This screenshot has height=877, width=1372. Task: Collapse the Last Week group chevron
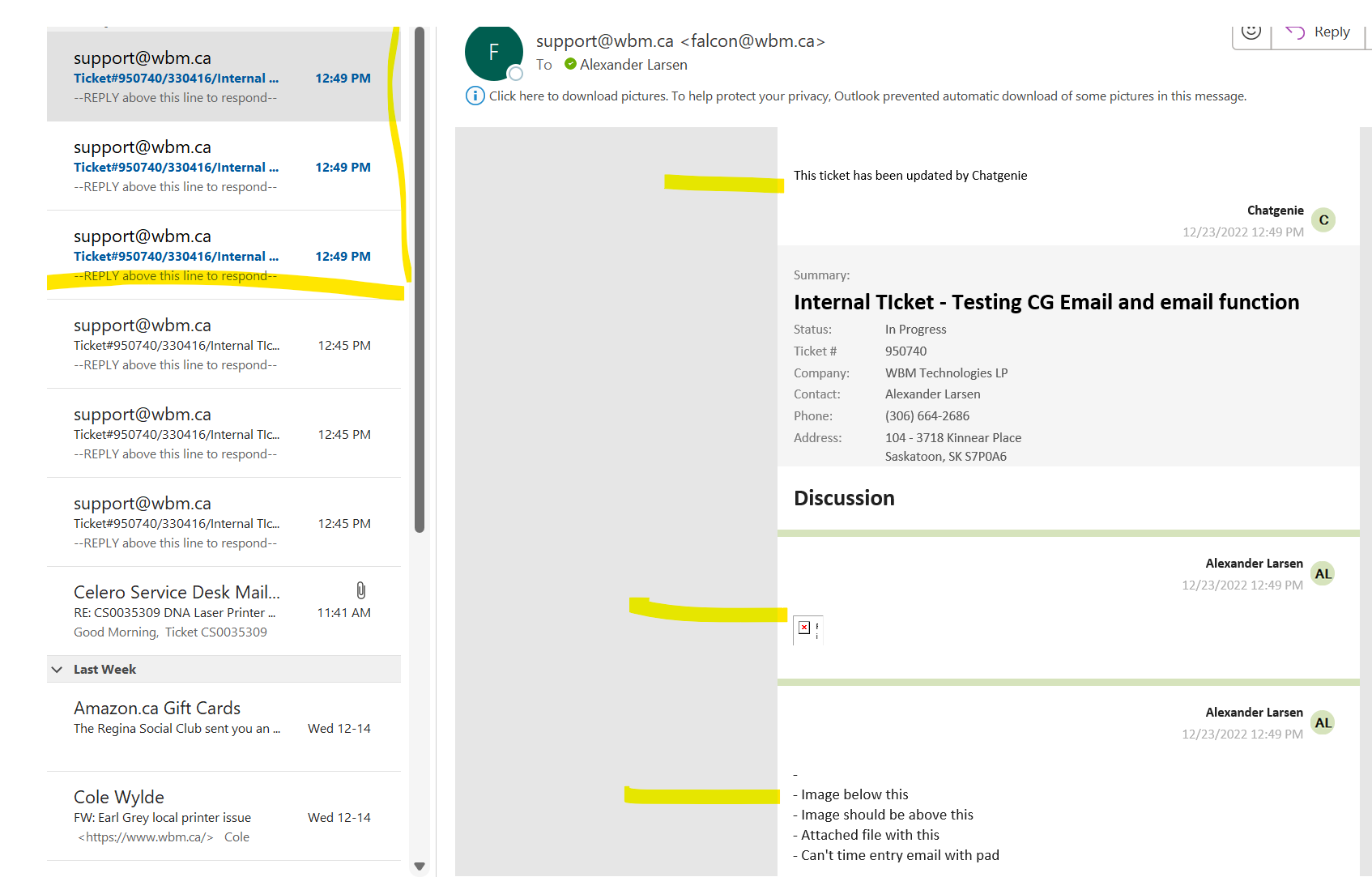58,670
